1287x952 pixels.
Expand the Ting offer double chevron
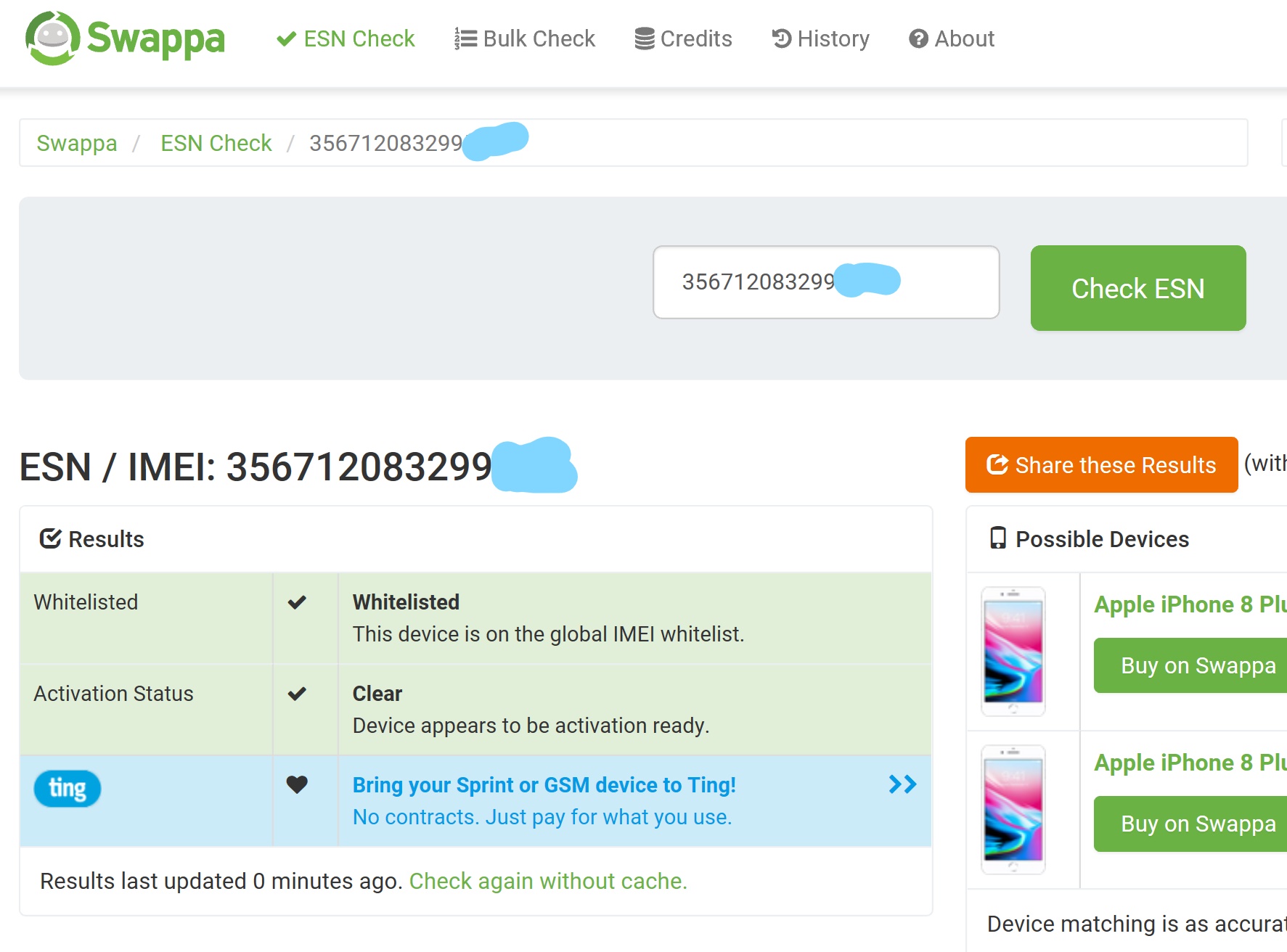tap(902, 784)
